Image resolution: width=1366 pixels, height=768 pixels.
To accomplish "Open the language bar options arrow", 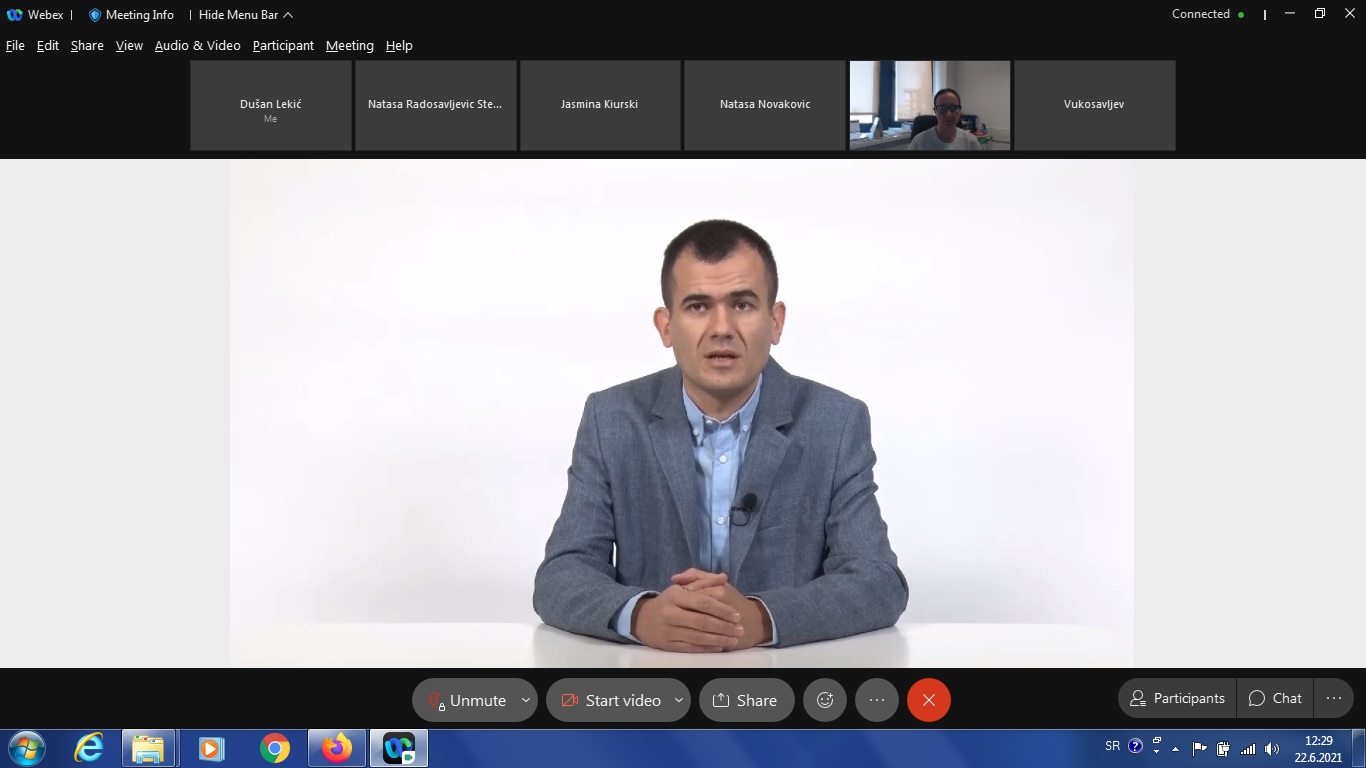I will click(1157, 751).
